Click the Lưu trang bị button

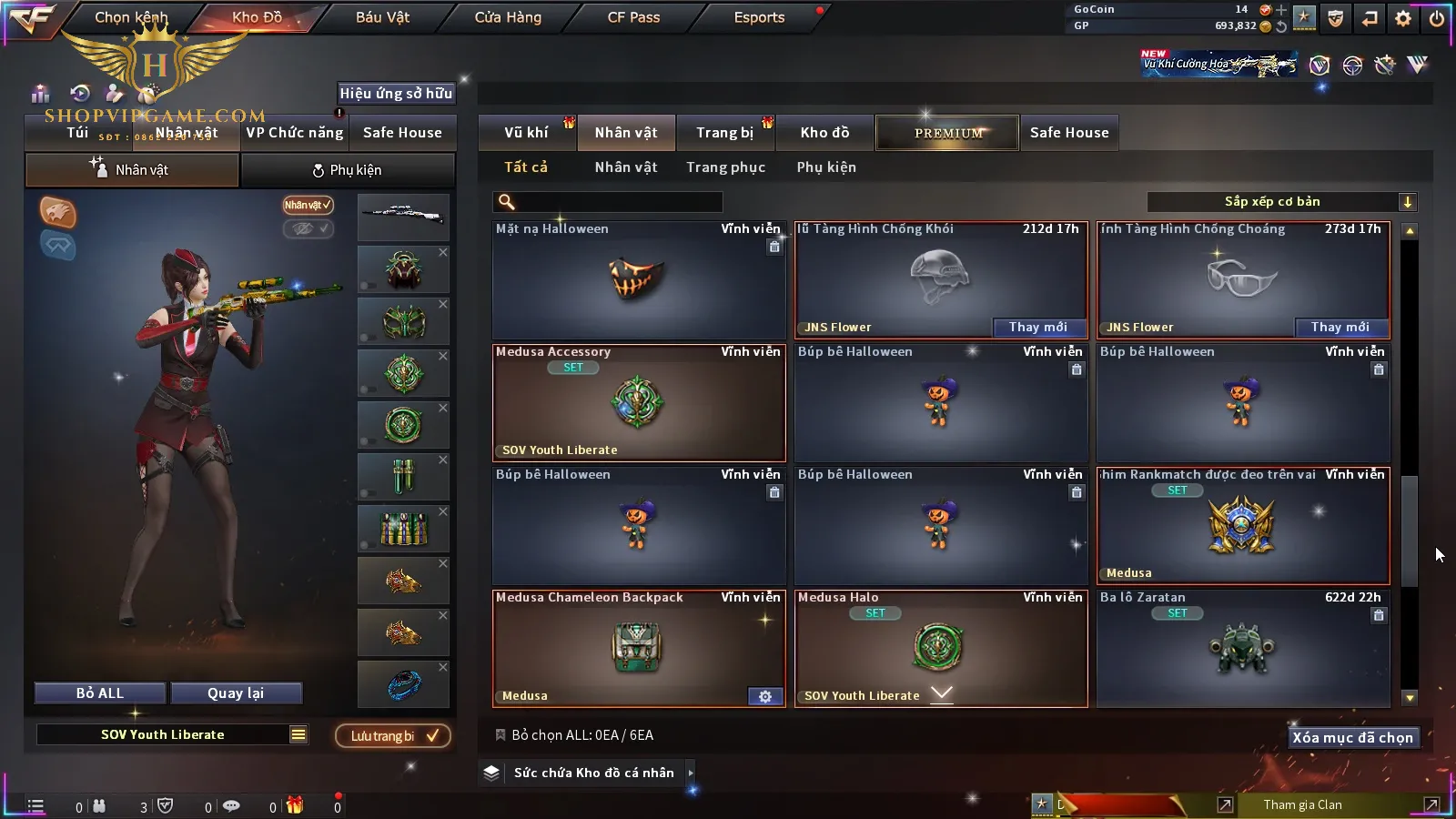click(393, 735)
